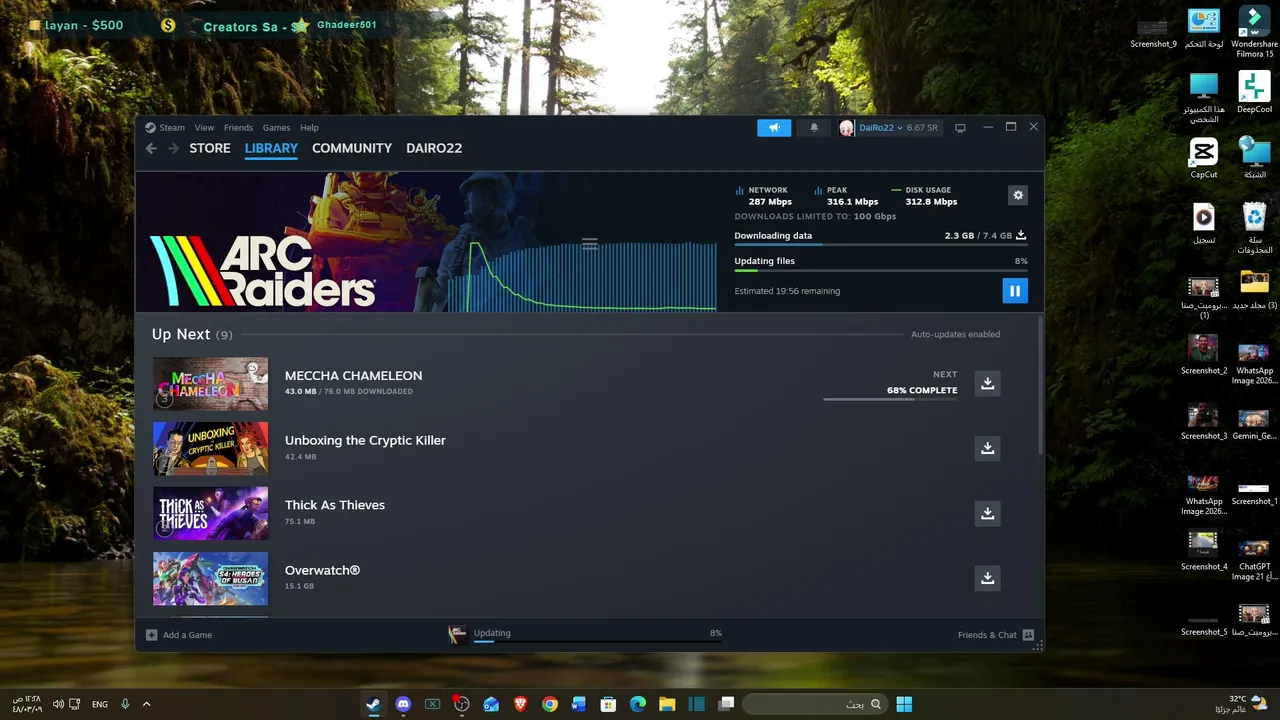1280x720 pixels.
Task: Open Steam announcements megaphone
Action: click(774, 128)
